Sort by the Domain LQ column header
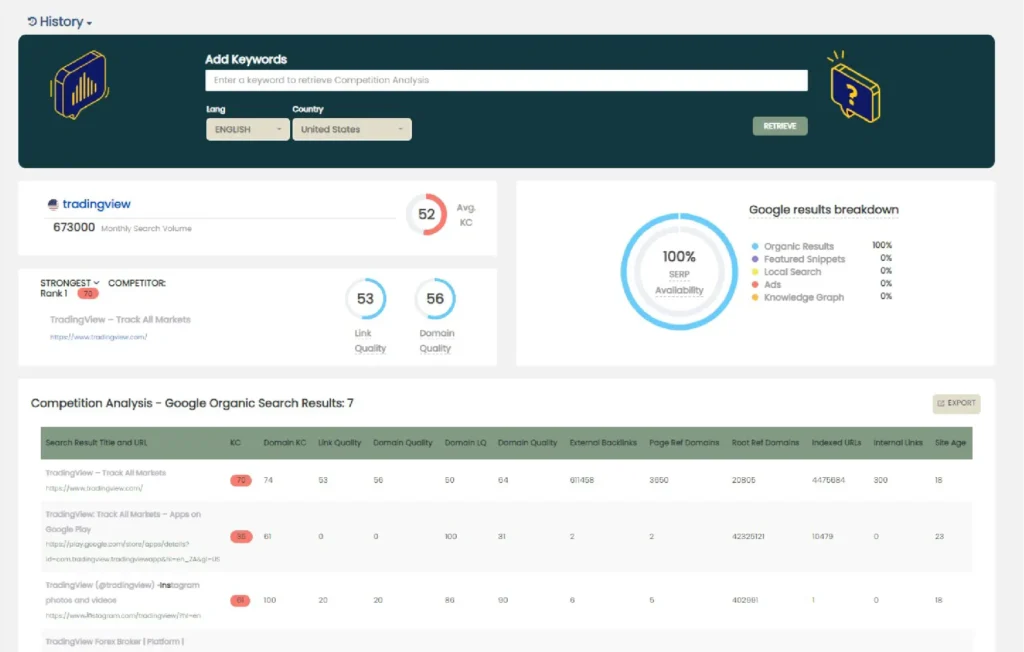 click(466, 442)
